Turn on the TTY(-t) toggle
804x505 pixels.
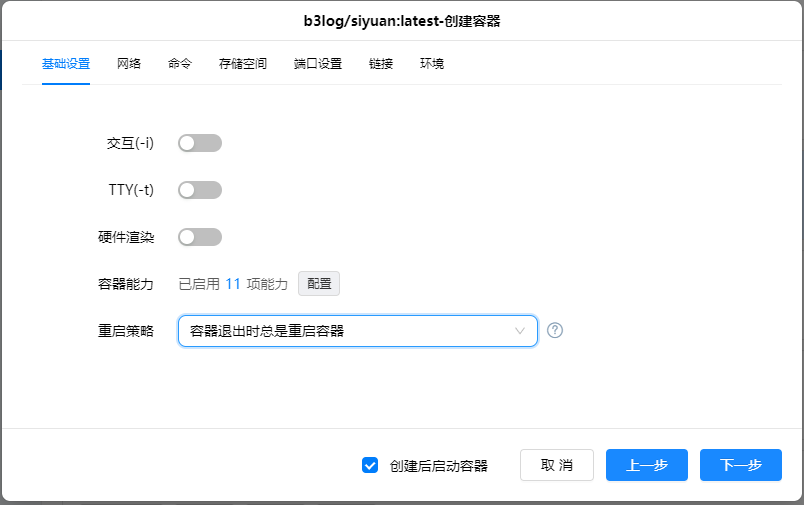point(199,190)
